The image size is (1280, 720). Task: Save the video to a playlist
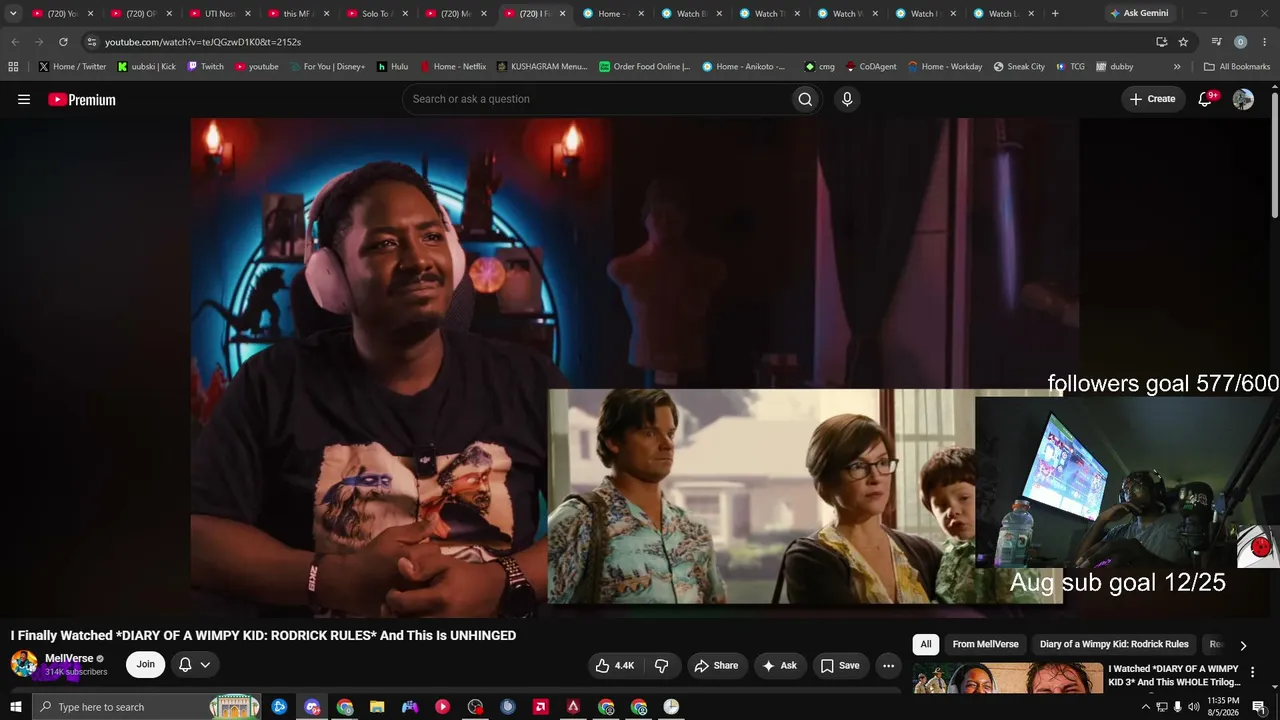pyautogui.click(x=840, y=665)
